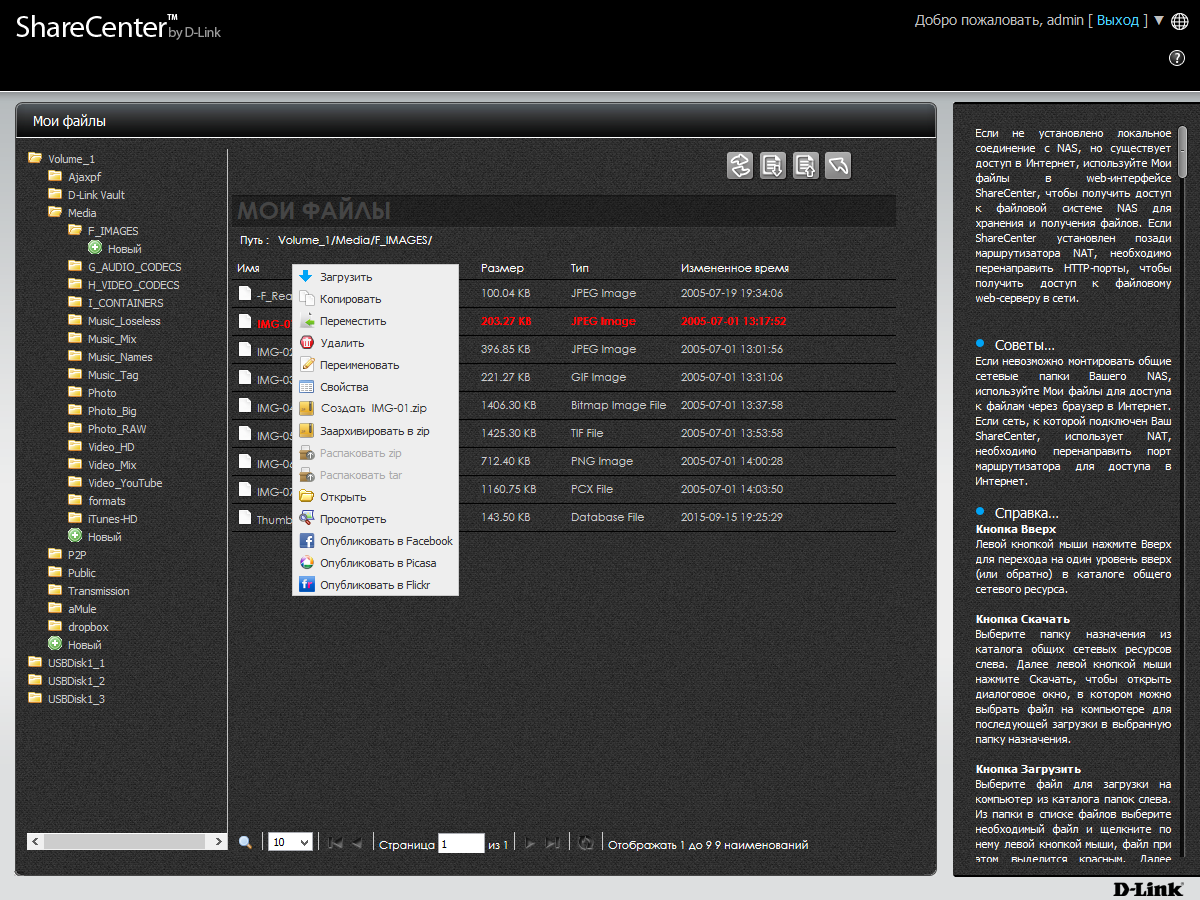Select Заархивировать в zip menu entry
Viewport: 1200px width, 900px height.
pyautogui.click(x=375, y=431)
